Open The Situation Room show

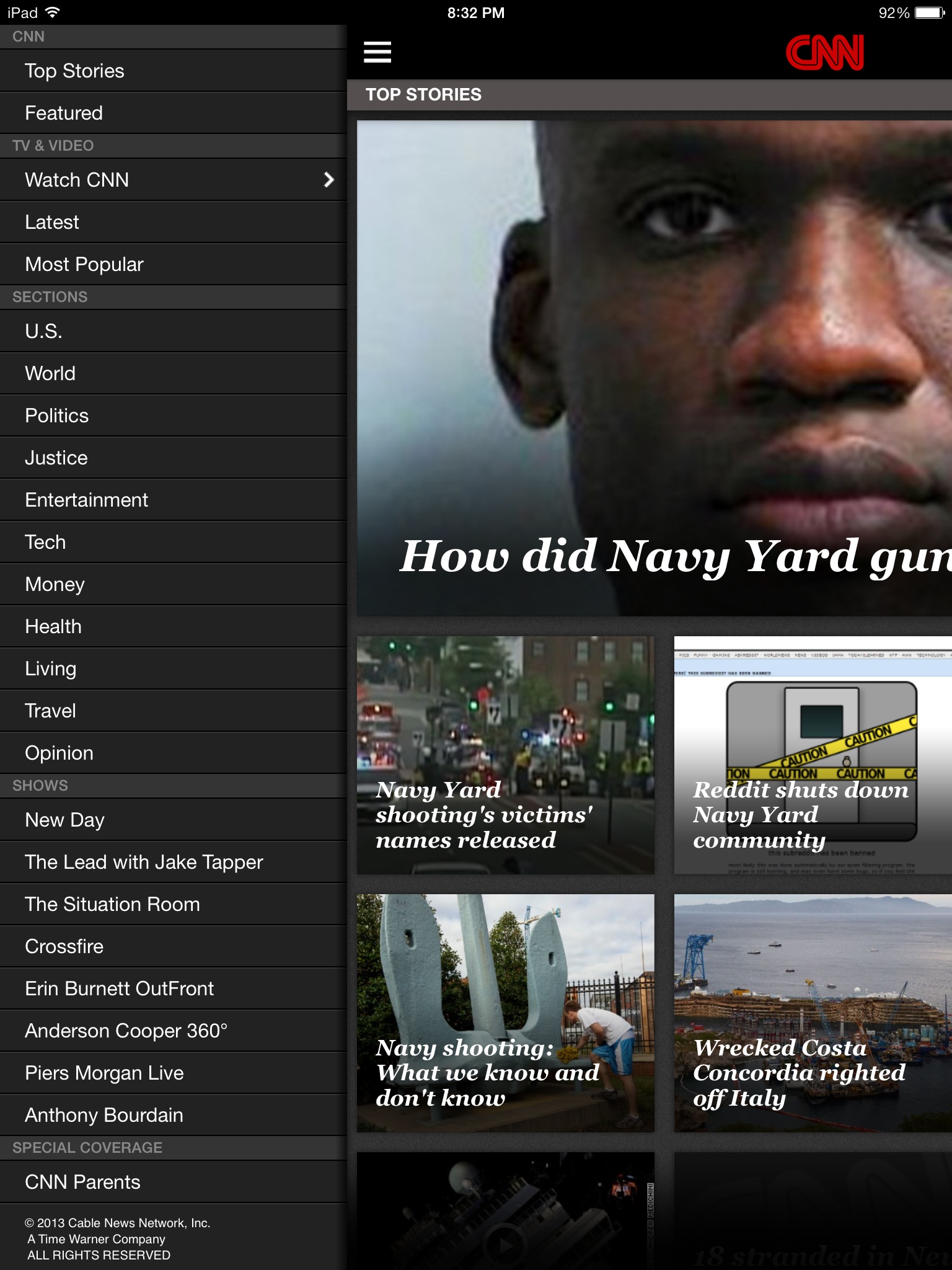click(x=173, y=904)
